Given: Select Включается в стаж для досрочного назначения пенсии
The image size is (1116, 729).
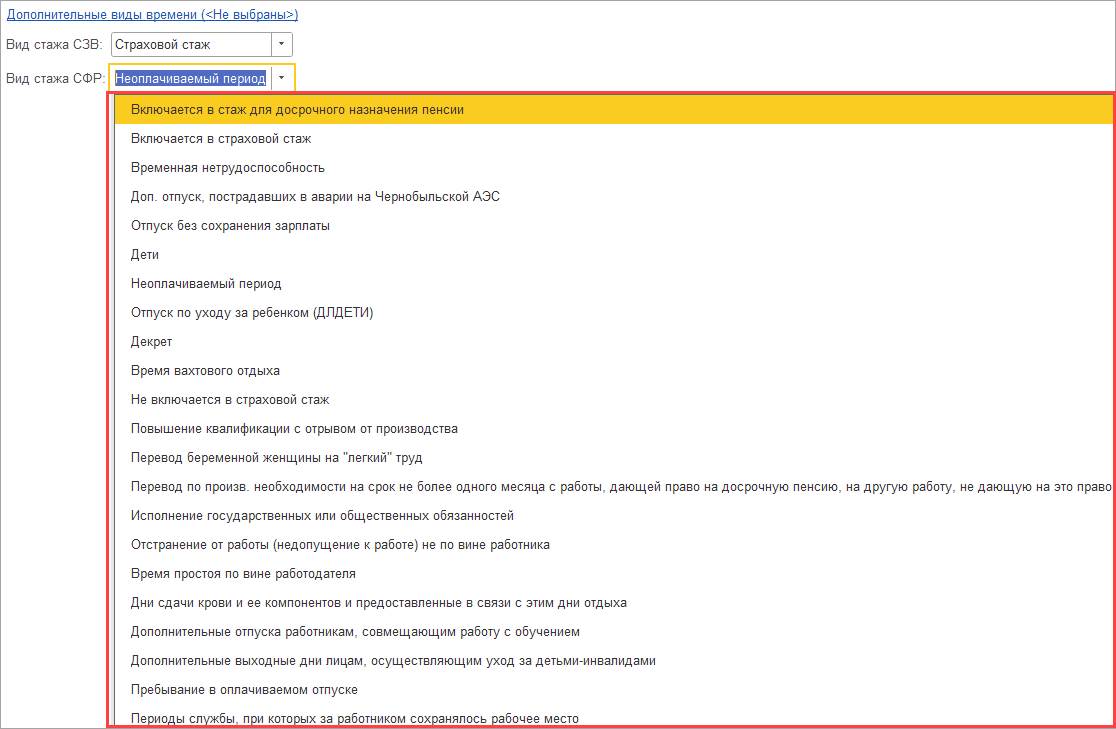Looking at the screenshot, I should point(614,110).
